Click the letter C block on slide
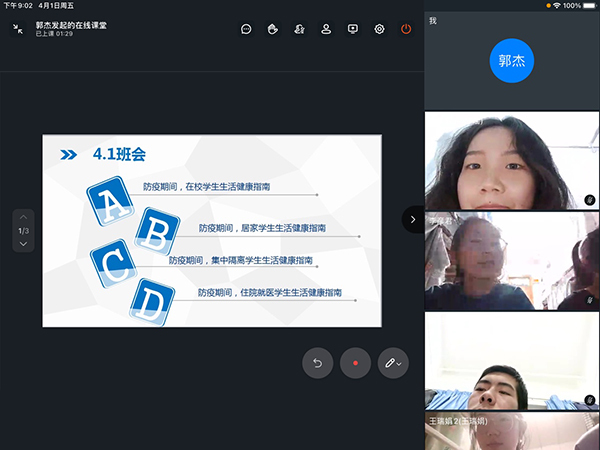 click(x=113, y=263)
